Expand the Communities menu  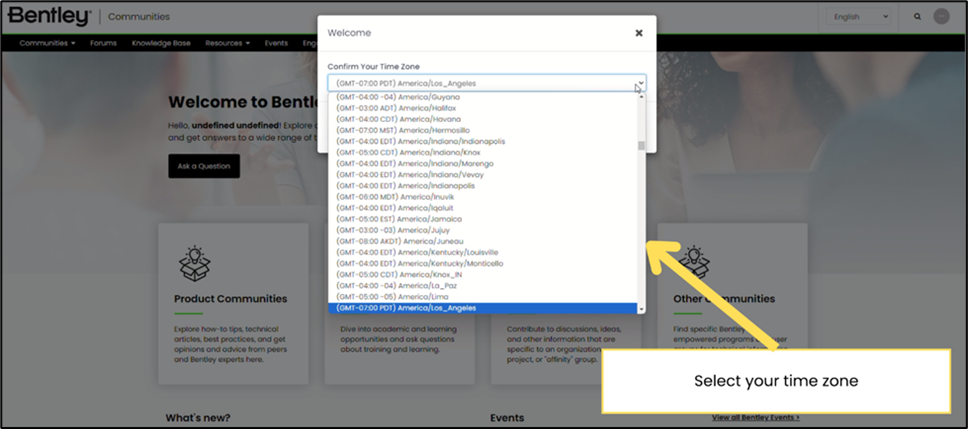pos(47,43)
